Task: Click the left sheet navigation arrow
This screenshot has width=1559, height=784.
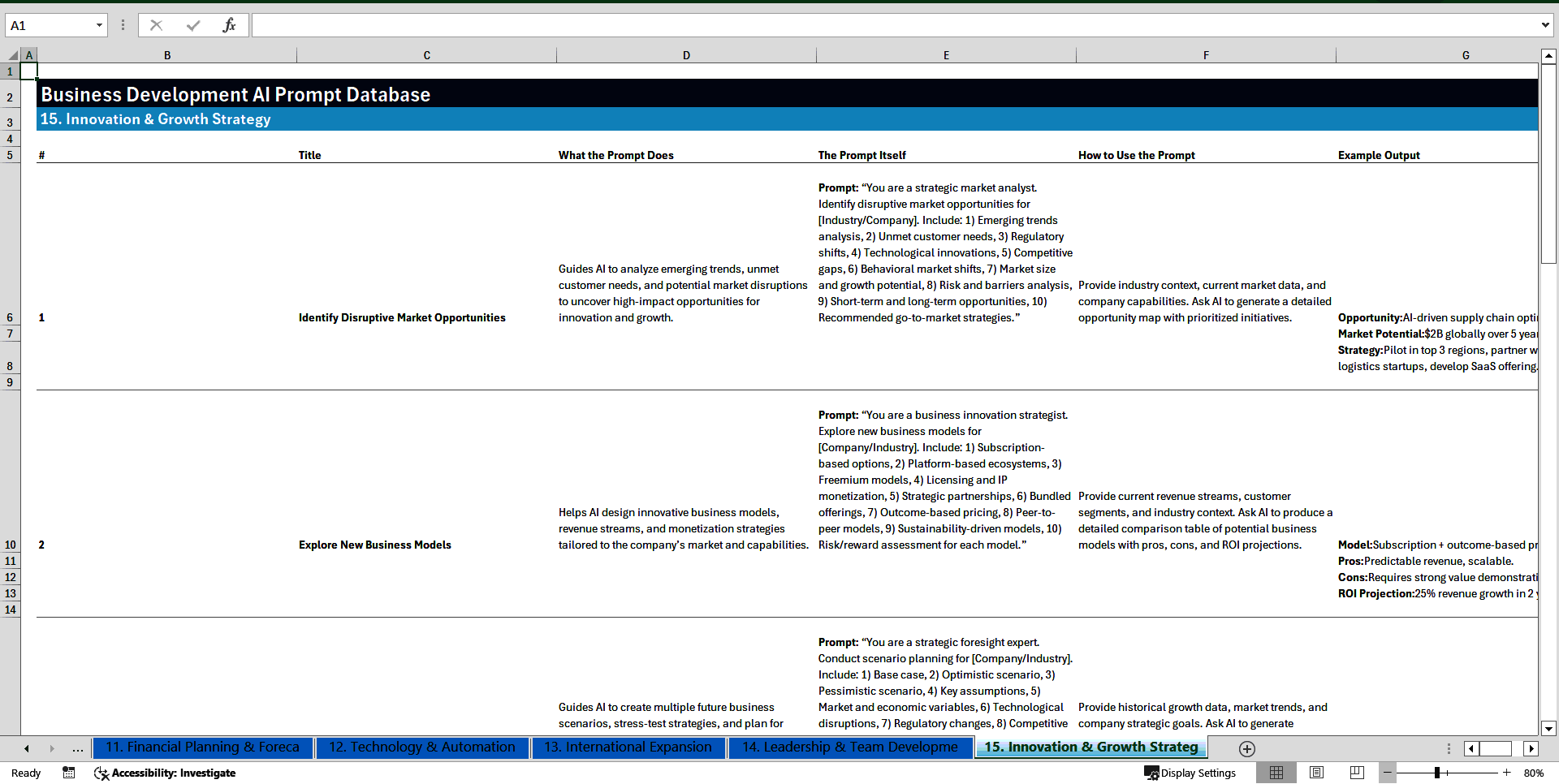Action: click(x=26, y=748)
